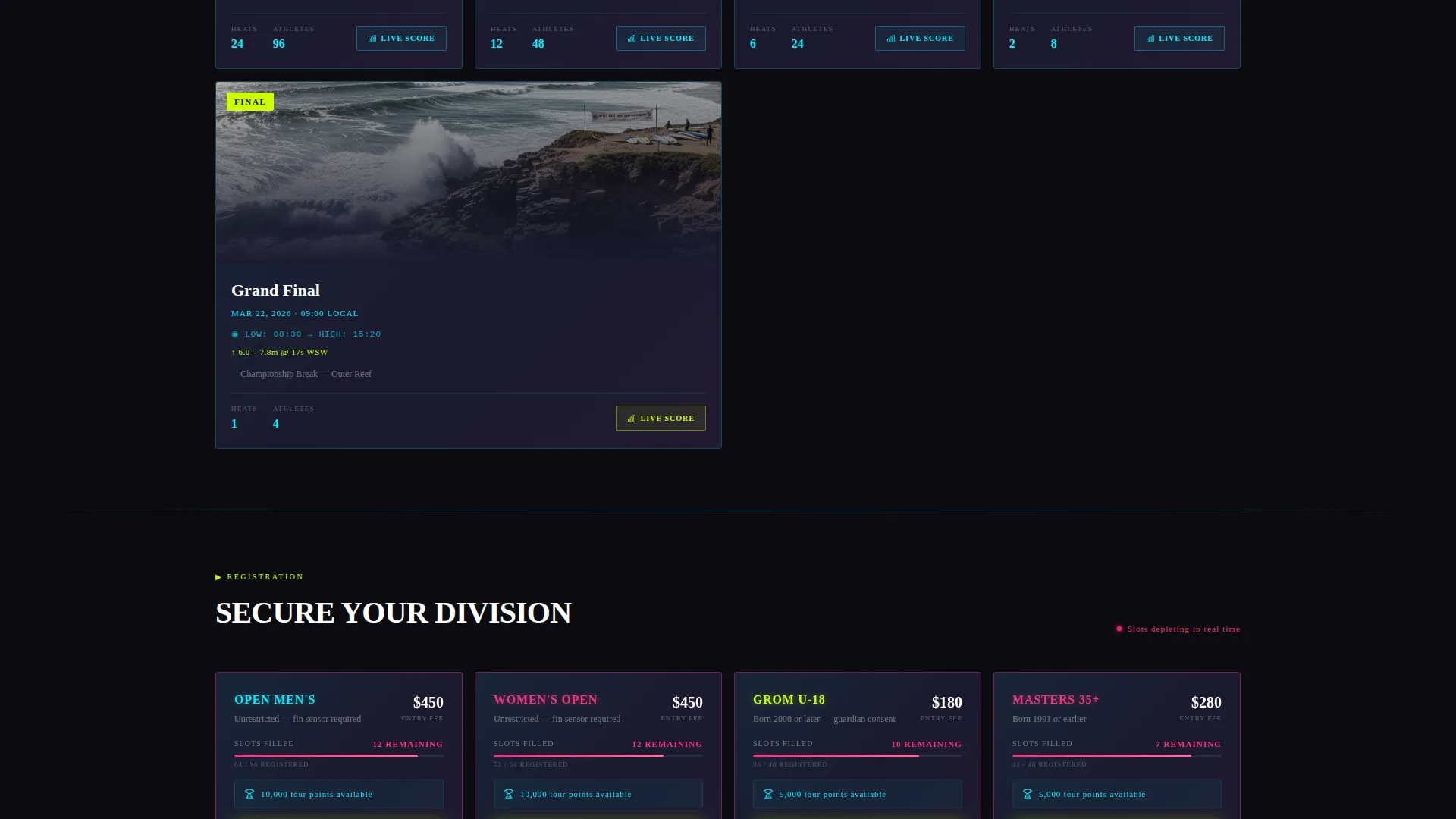The height and width of the screenshot is (819, 1456).
Task: Click the swell reading 6.0 – 7.8m @ 17s WSW
Action: point(283,353)
